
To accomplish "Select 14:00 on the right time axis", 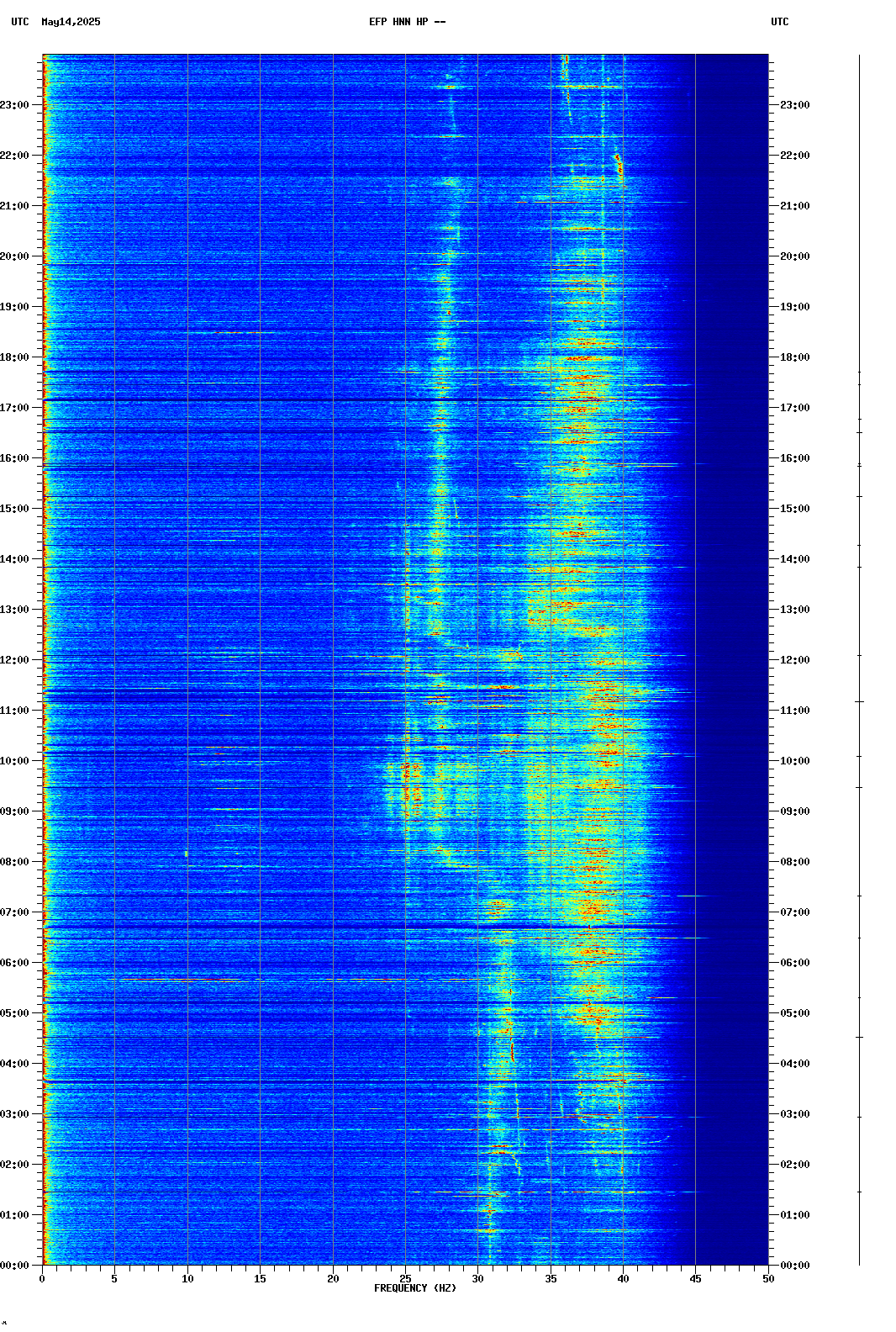I will pyautogui.click(x=795, y=559).
